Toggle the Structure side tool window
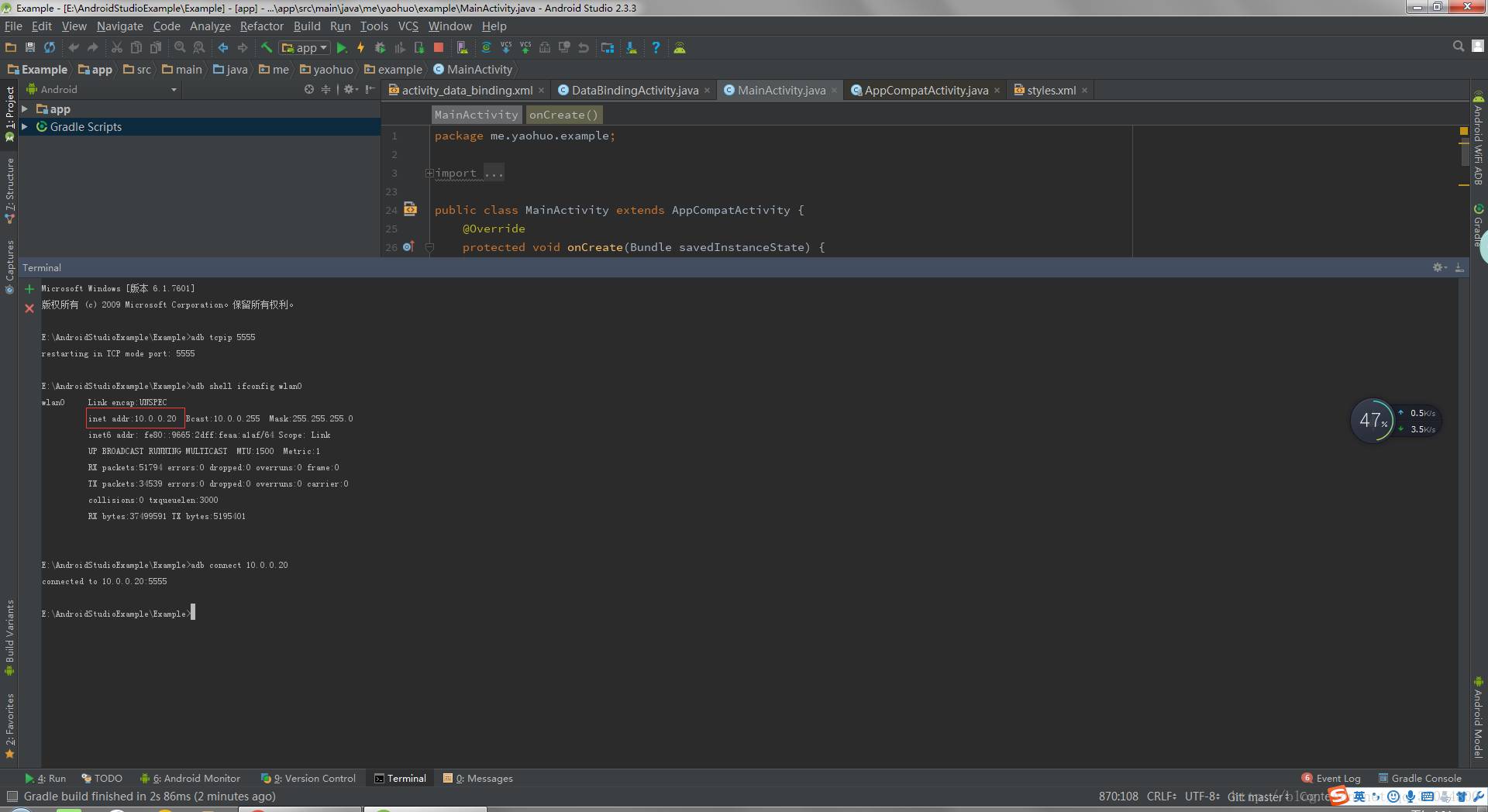1488x812 pixels. pos(9,191)
